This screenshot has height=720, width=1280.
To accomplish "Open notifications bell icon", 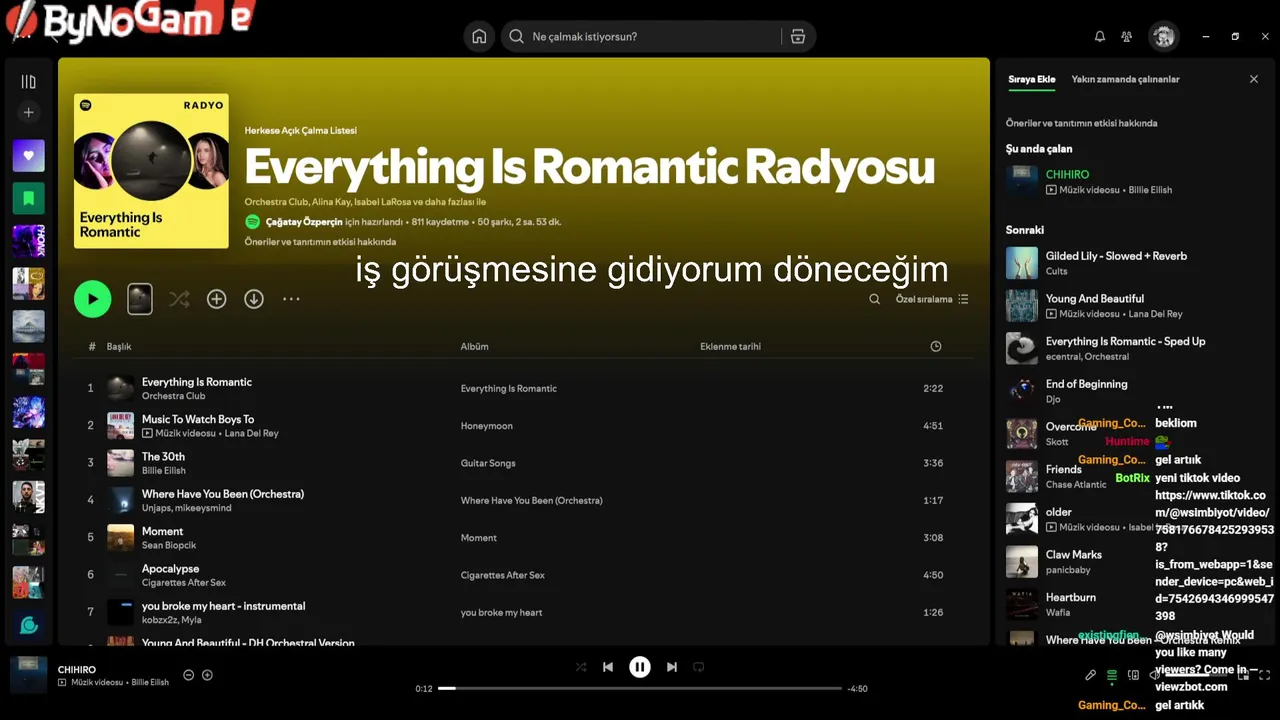I will click(x=1100, y=37).
